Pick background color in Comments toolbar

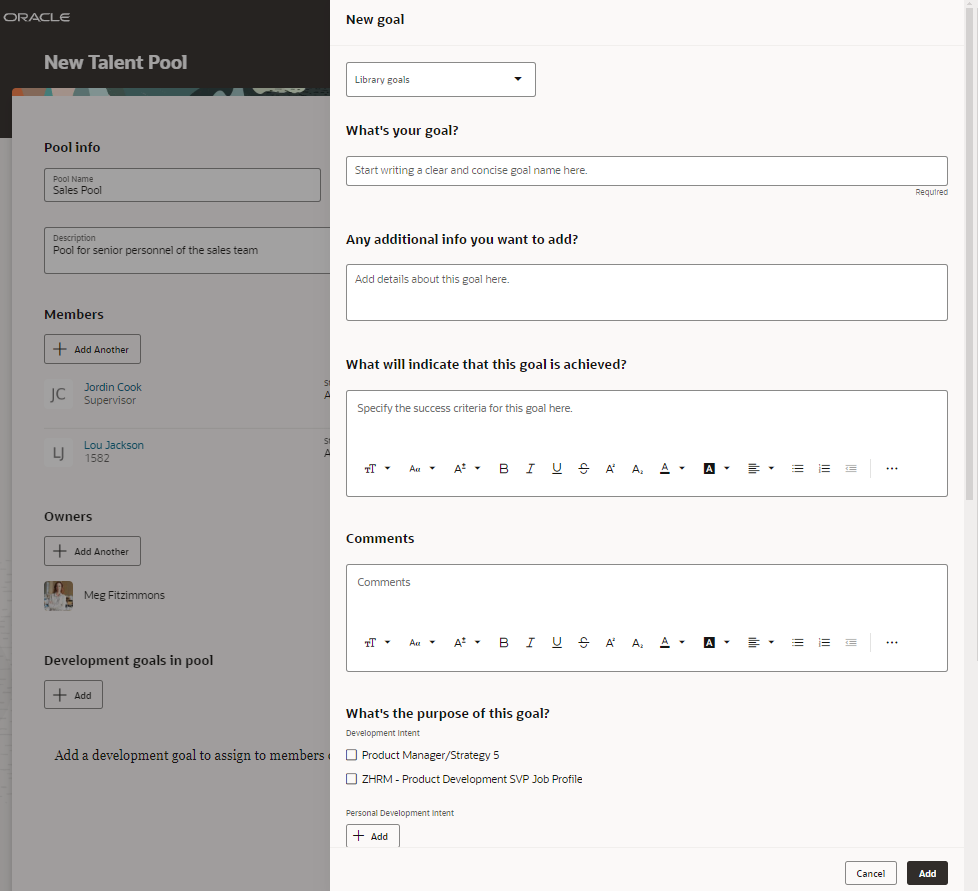716,642
